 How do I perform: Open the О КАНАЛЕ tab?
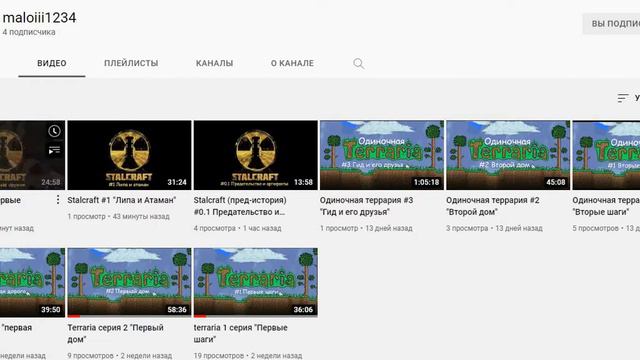click(292, 63)
